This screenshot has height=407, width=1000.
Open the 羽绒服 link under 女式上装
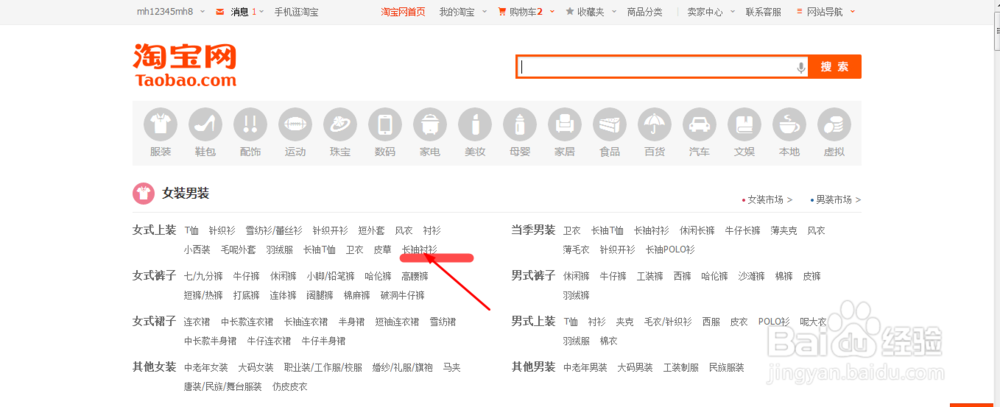[279, 249]
